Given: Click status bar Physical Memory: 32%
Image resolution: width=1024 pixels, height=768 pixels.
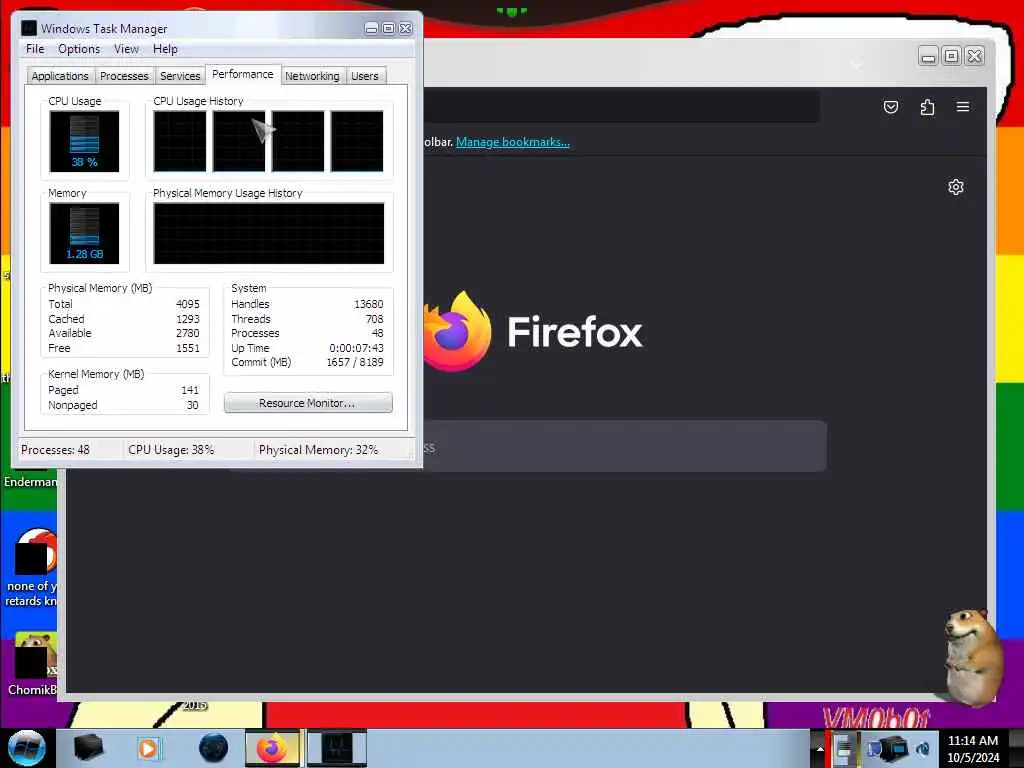Looking at the screenshot, I should [319, 450].
